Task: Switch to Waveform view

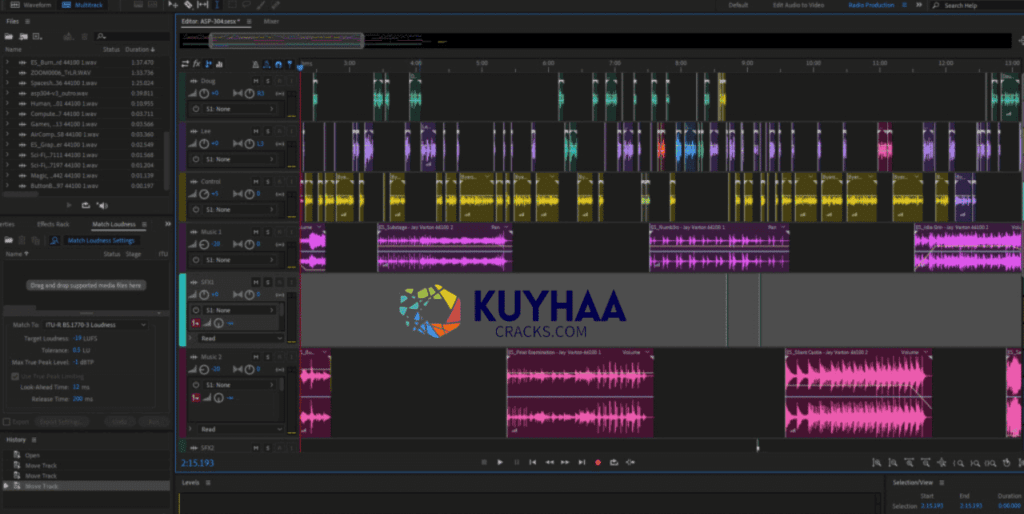Action: (x=31, y=5)
